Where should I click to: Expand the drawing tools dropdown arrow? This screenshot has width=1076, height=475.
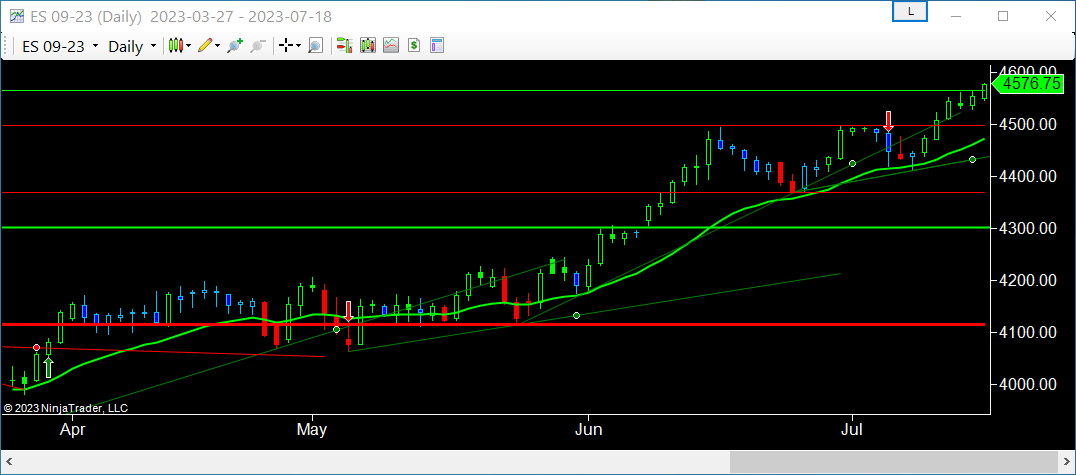click(218, 46)
